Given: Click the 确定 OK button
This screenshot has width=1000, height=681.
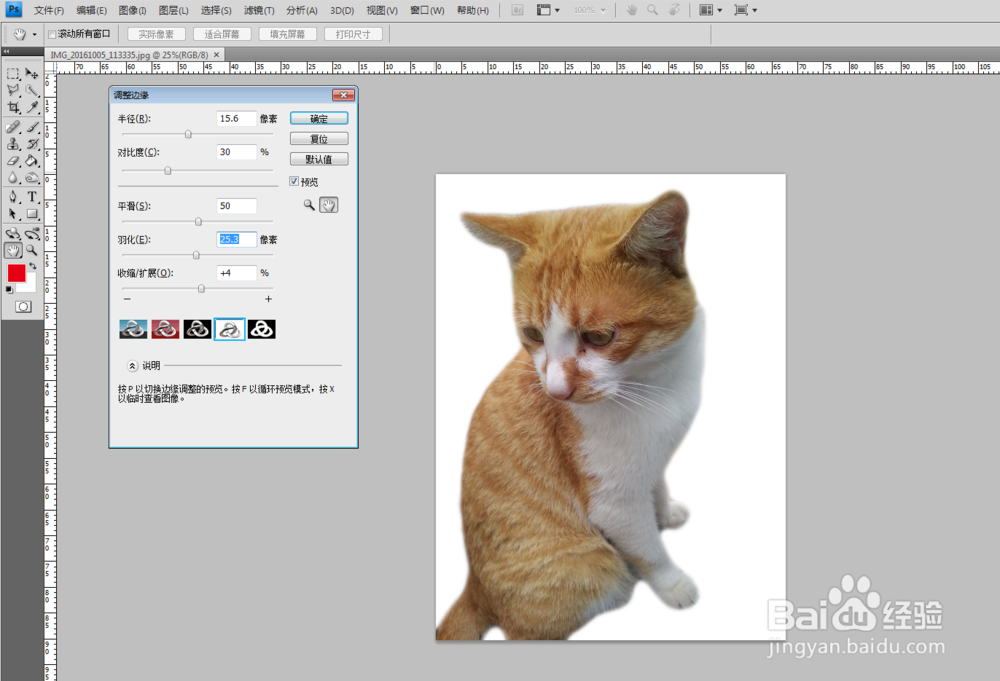Looking at the screenshot, I should 319,119.
